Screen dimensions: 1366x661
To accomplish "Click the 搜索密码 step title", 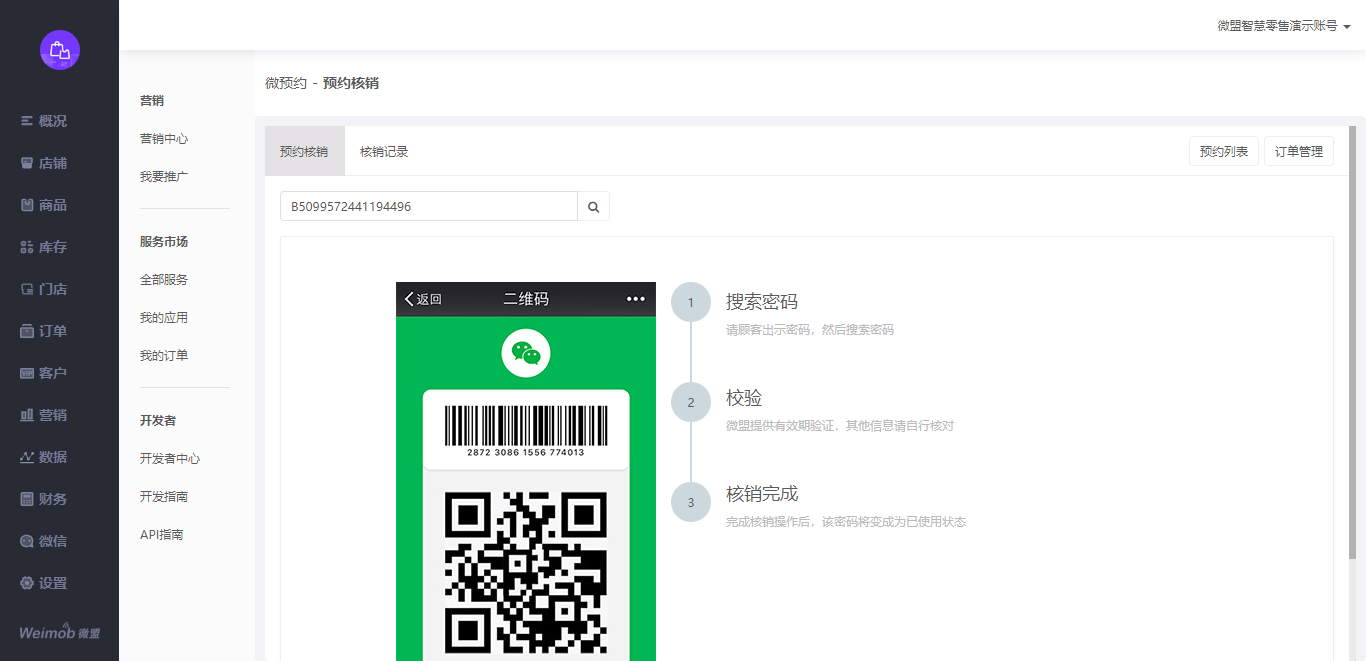I will point(762,302).
